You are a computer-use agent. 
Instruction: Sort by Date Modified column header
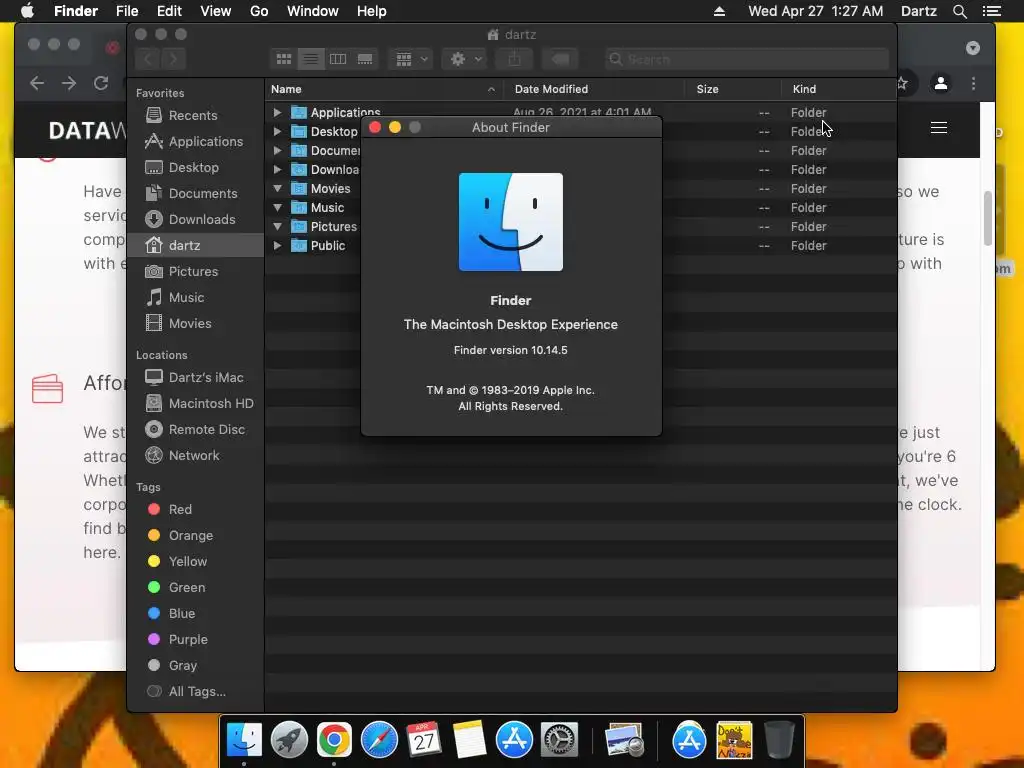[x=594, y=89]
